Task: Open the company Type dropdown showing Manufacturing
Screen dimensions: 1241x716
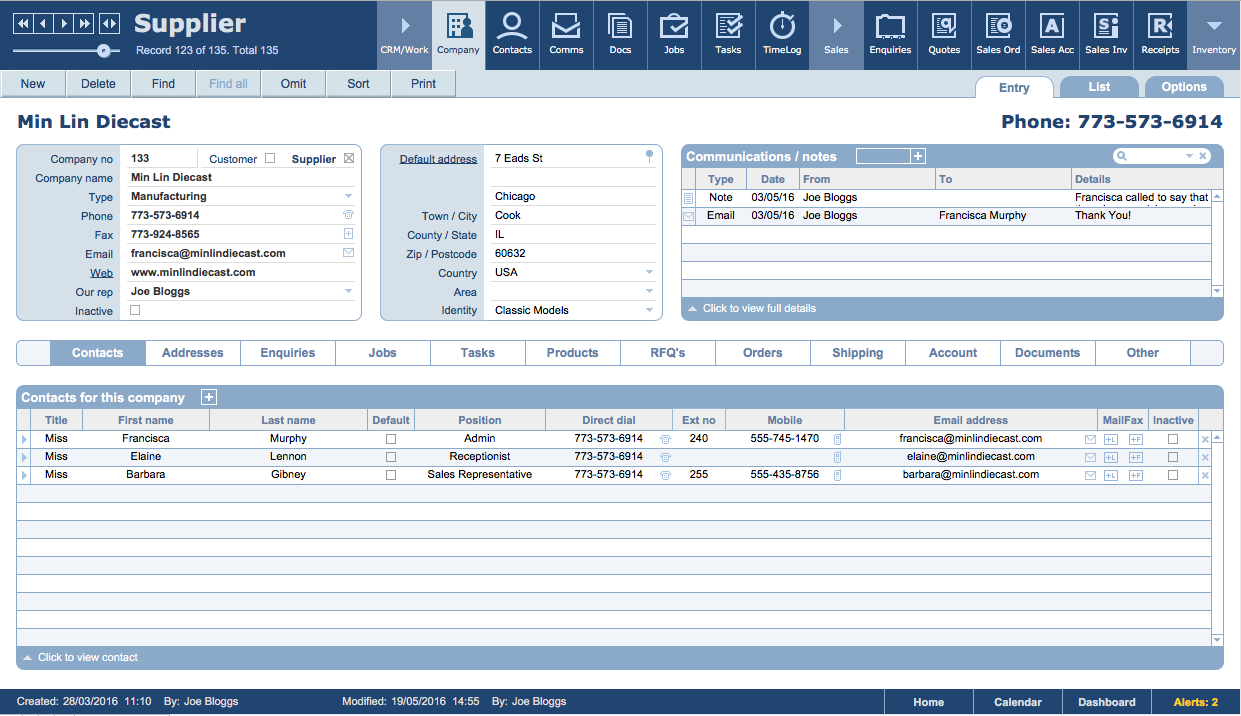Action: click(347, 196)
